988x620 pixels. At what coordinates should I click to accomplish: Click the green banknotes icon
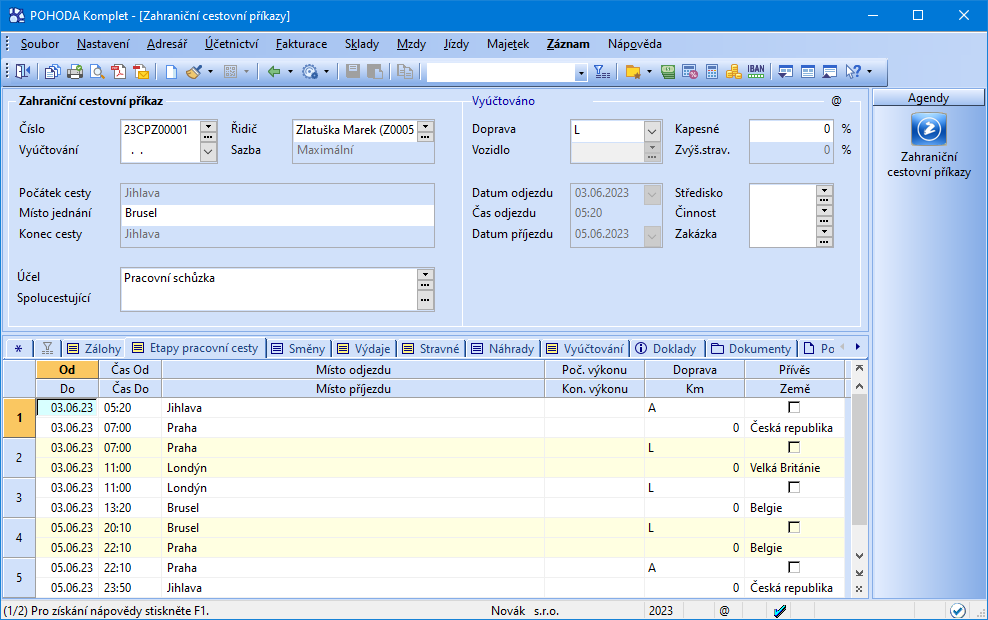pyautogui.click(x=668, y=71)
